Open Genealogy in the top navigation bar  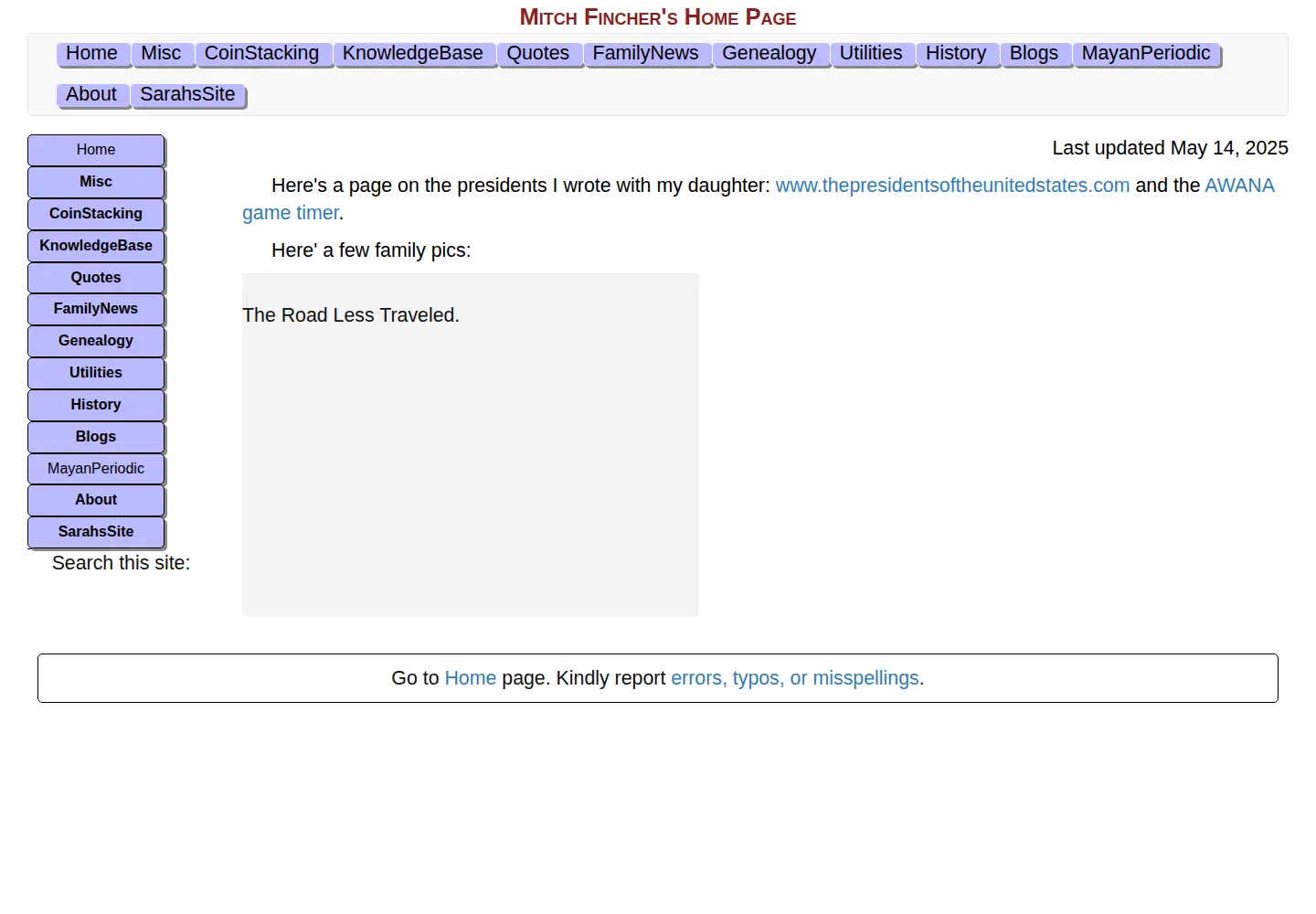point(769,54)
